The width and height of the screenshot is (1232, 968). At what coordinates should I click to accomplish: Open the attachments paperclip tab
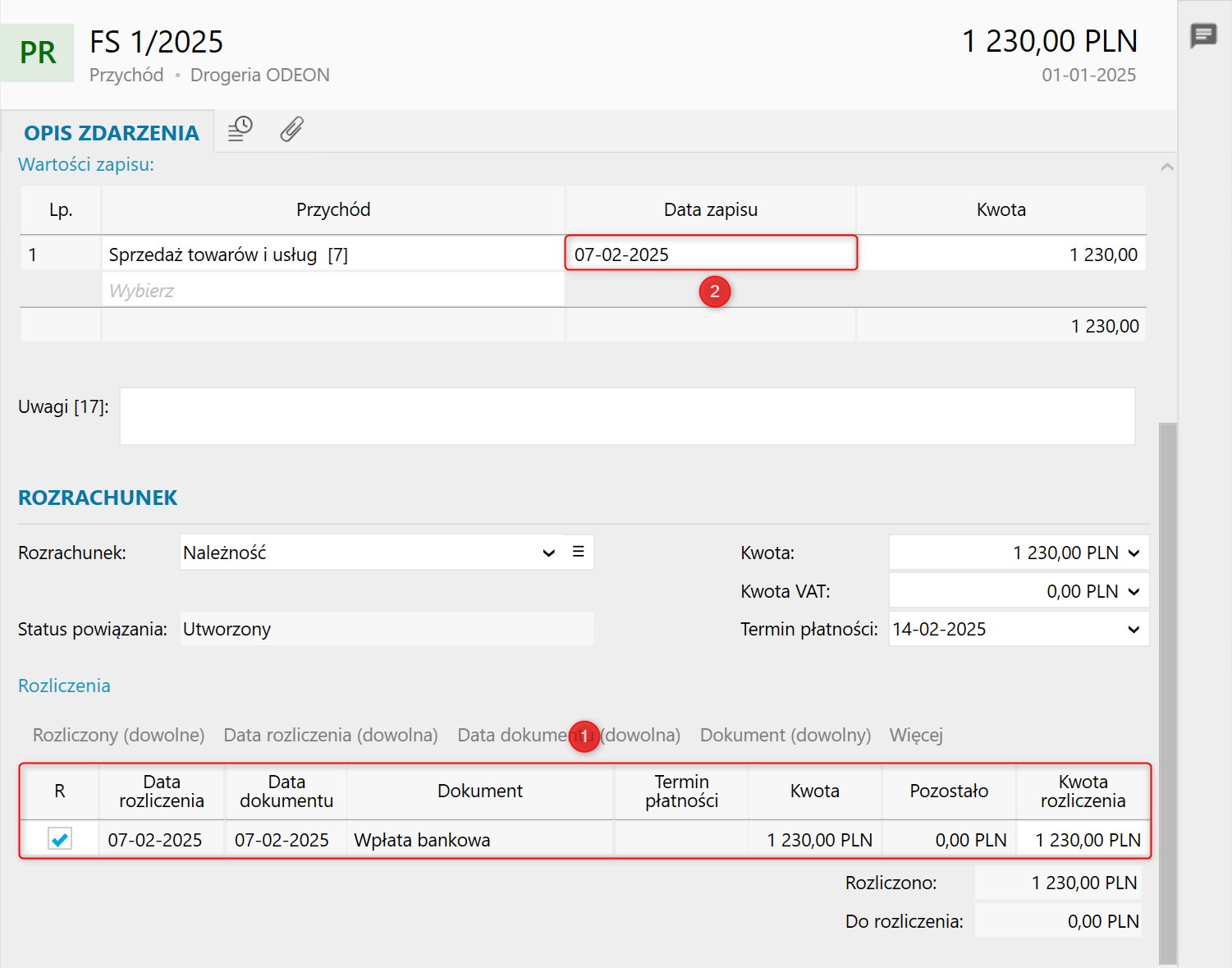[291, 129]
